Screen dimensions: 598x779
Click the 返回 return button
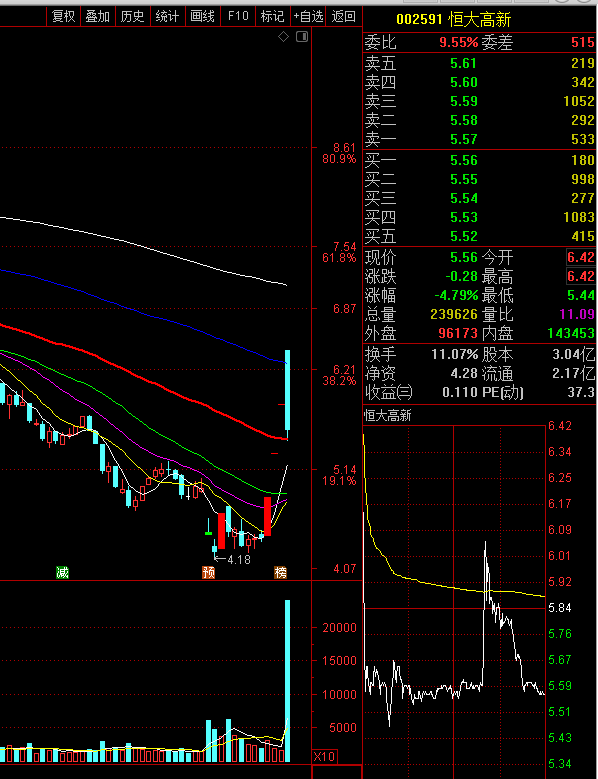tap(344, 16)
